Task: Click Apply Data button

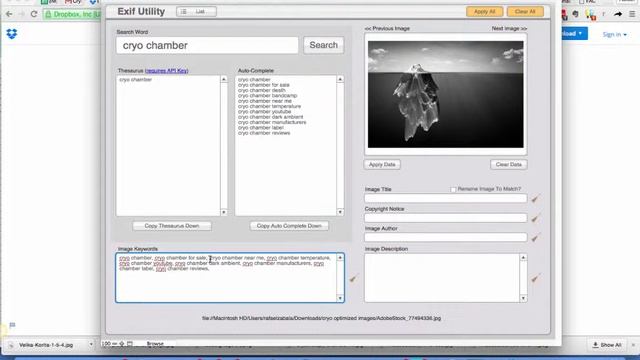Action: pyautogui.click(x=382, y=164)
